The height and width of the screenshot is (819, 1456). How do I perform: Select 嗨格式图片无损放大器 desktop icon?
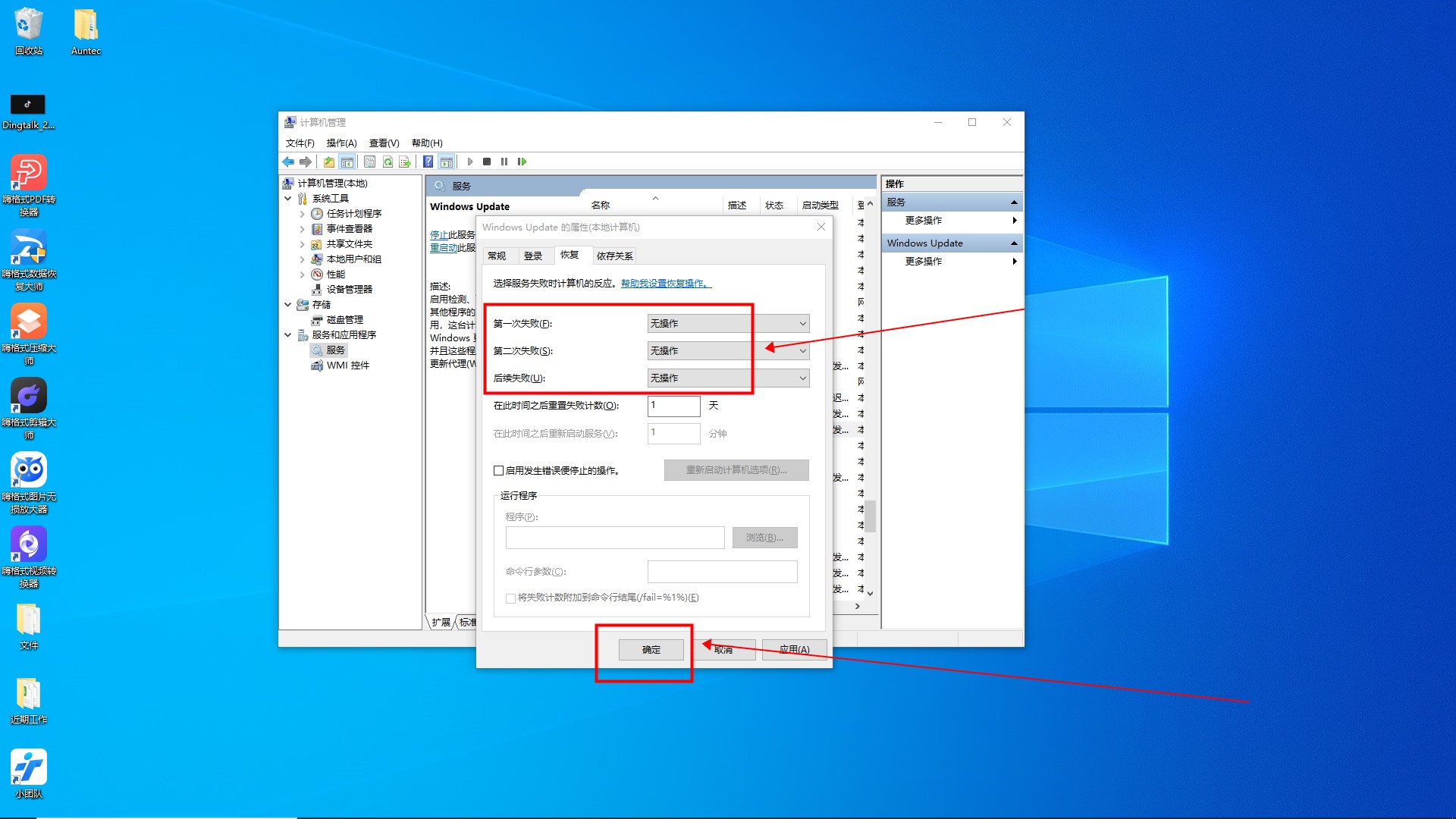point(29,483)
